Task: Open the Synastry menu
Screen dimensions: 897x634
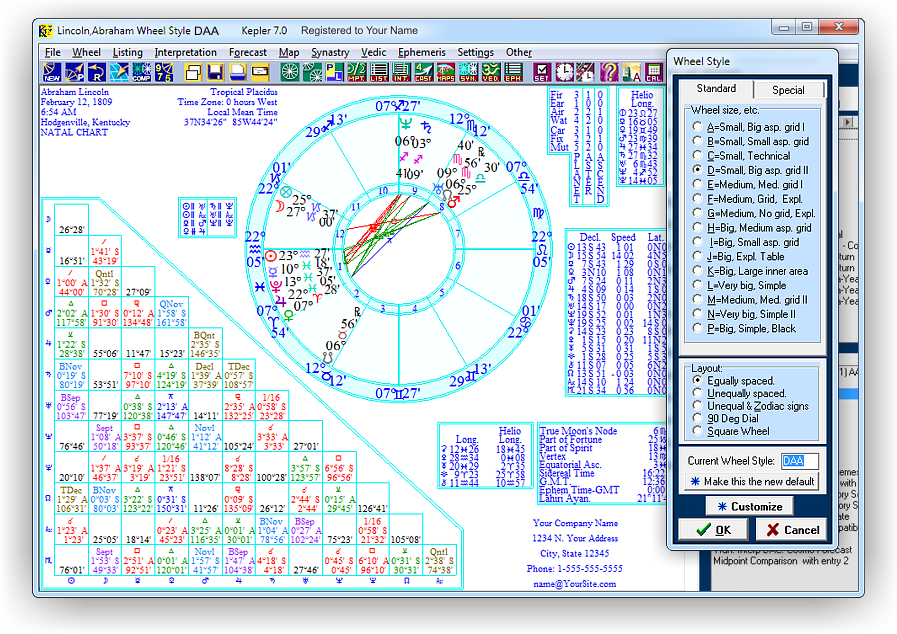Action: coord(330,52)
